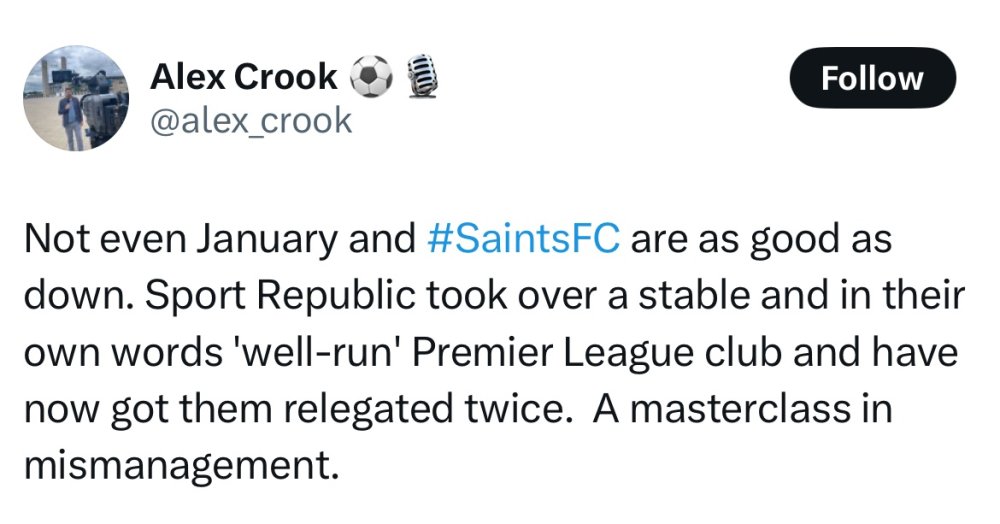Click the quoted 'well-run' phrase

321,353
